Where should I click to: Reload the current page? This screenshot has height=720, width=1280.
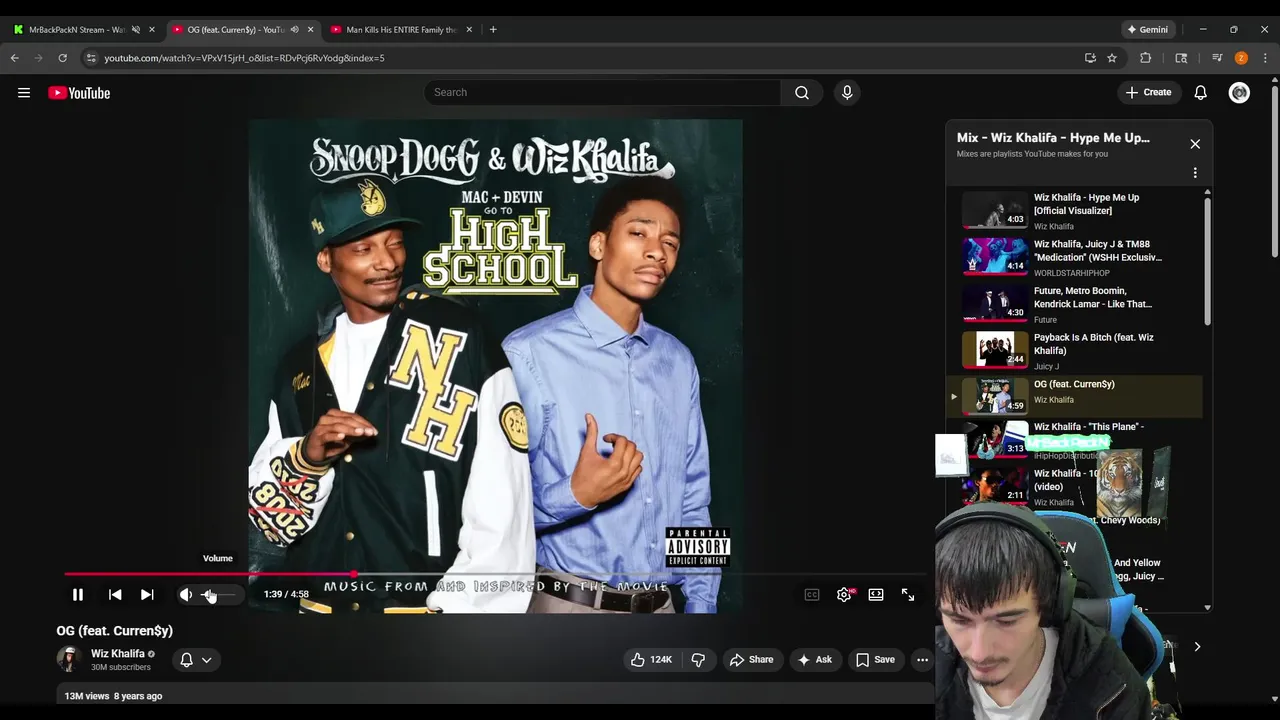click(x=63, y=58)
